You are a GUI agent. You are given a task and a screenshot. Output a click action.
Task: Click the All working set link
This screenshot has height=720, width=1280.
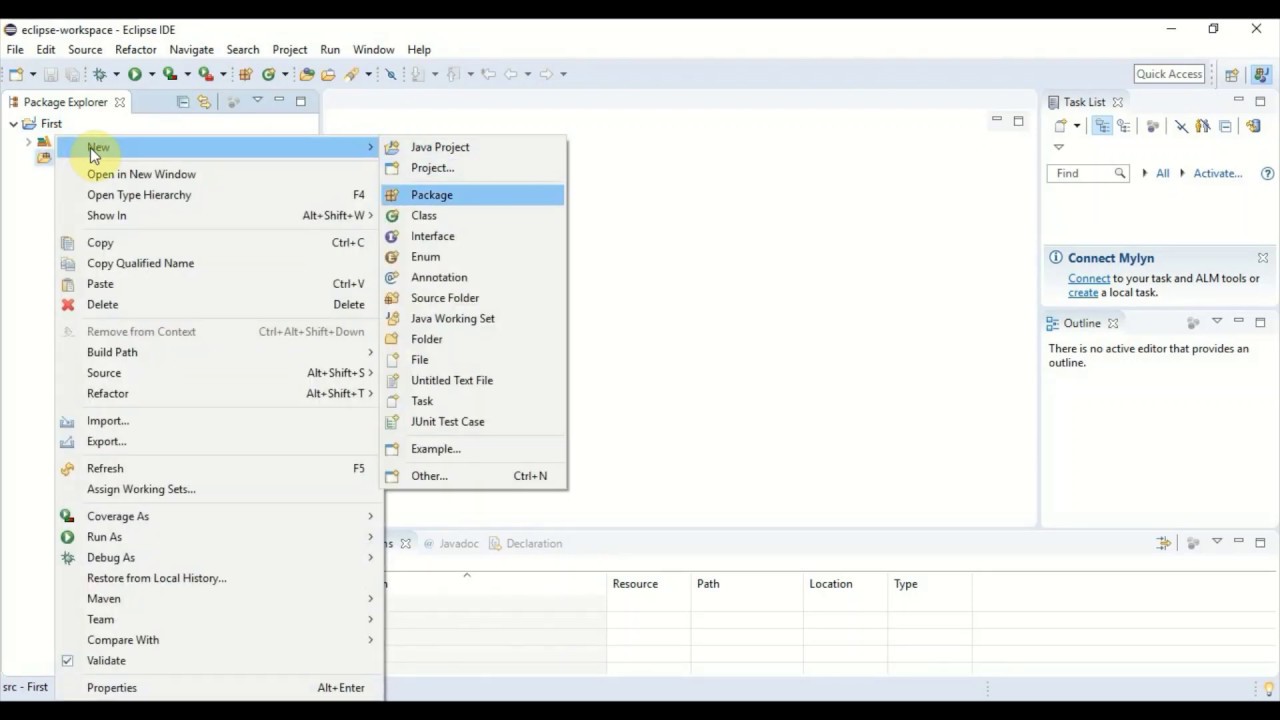coord(1162,173)
